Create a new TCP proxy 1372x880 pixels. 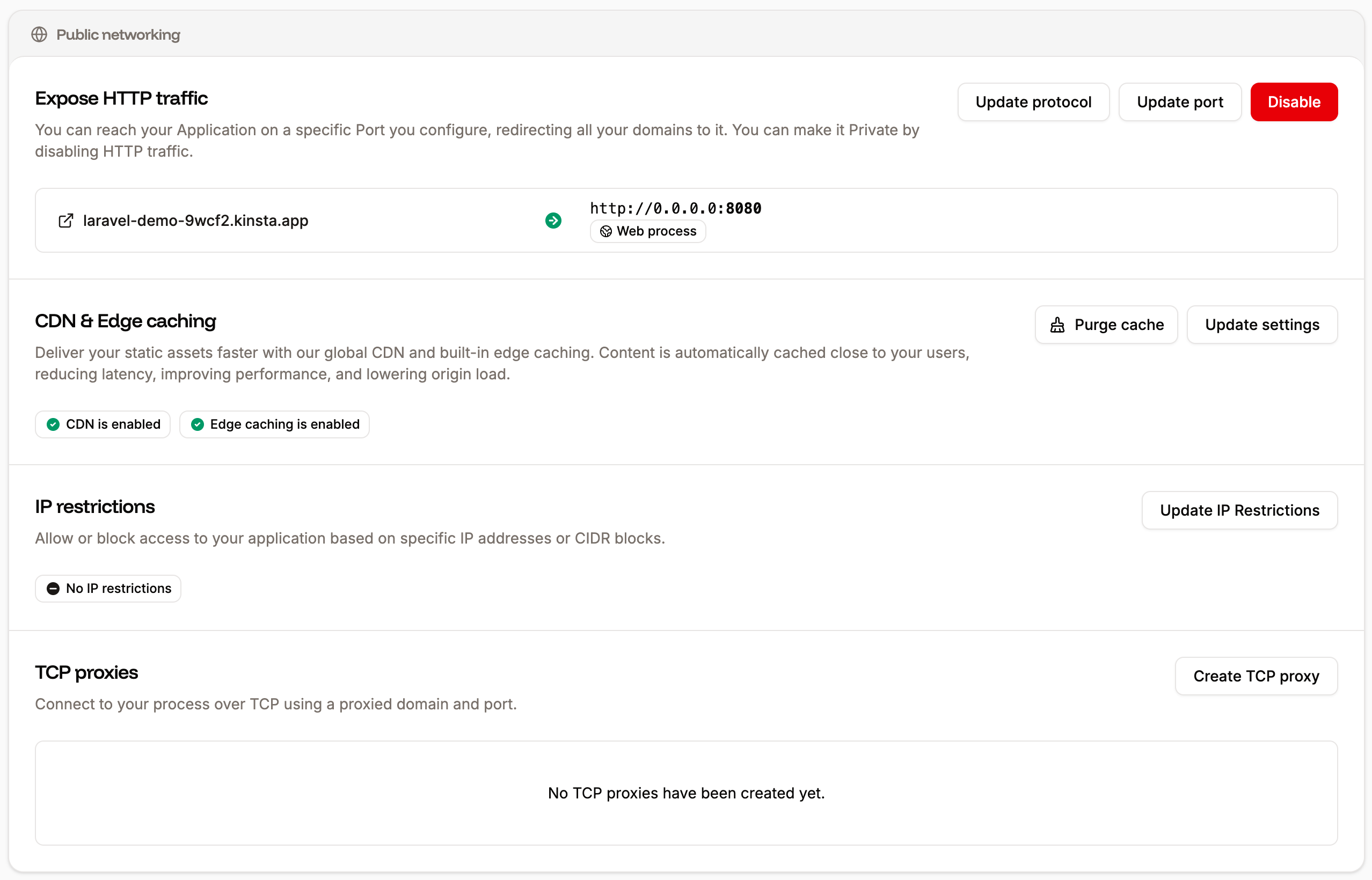pos(1256,676)
